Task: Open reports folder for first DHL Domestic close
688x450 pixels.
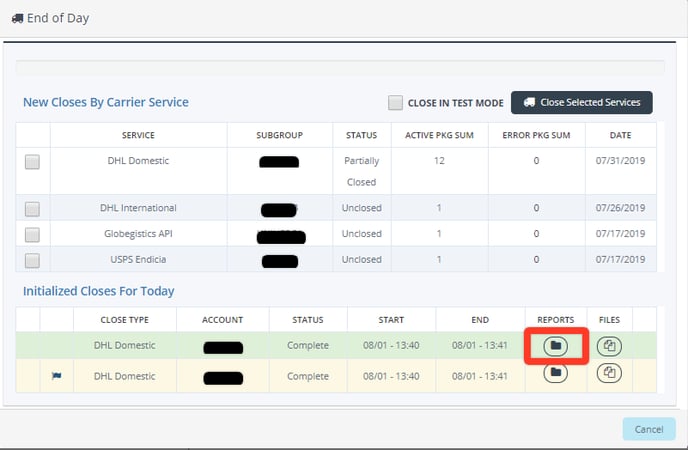Action: 557,346
